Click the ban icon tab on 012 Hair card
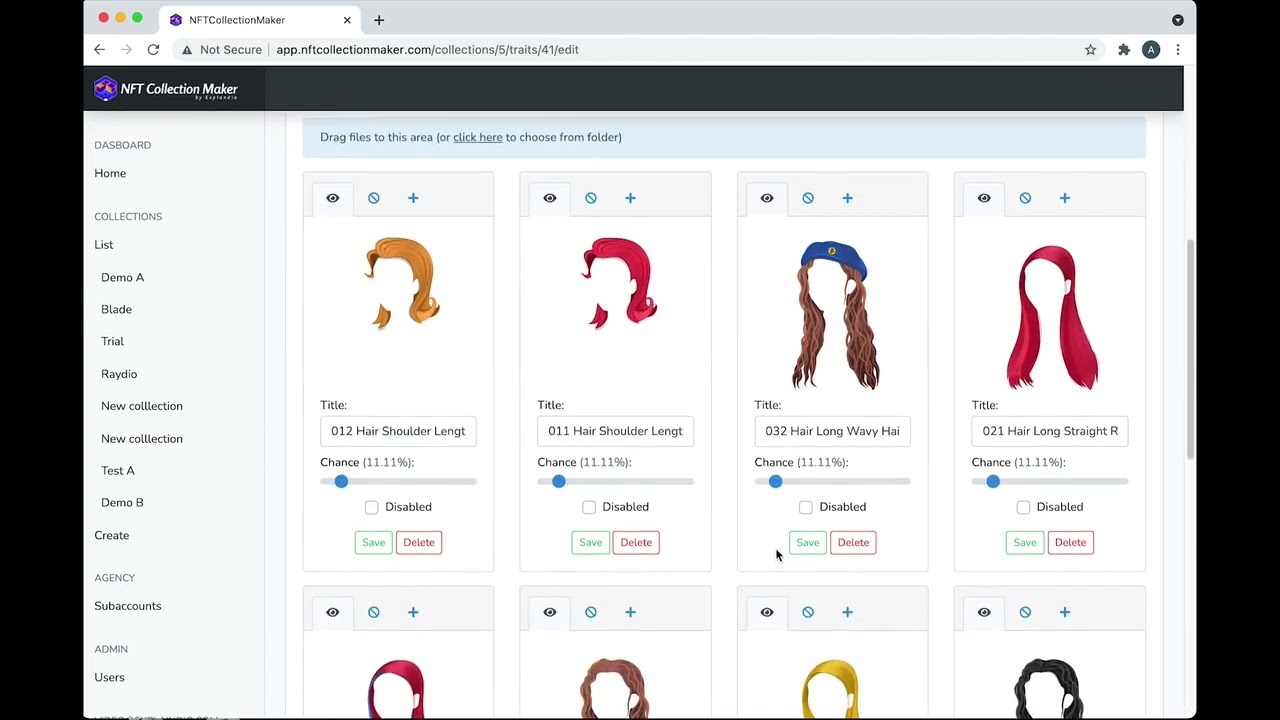Image resolution: width=1280 pixels, height=720 pixels. pyautogui.click(x=374, y=198)
